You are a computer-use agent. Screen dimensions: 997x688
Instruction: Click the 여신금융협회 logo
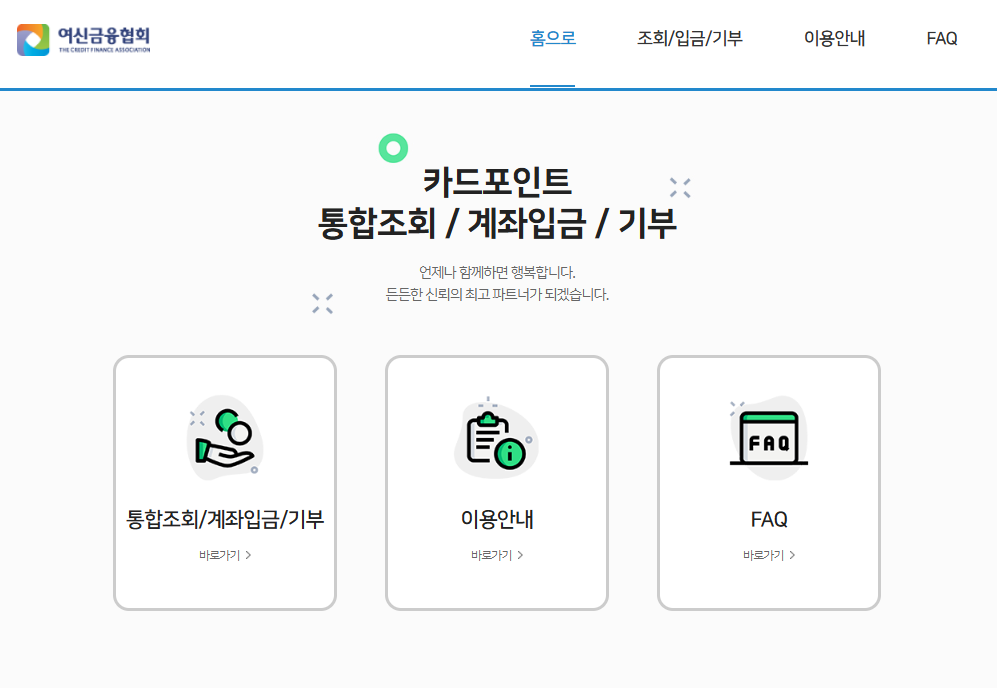pyautogui.click(x=84, y=39)
